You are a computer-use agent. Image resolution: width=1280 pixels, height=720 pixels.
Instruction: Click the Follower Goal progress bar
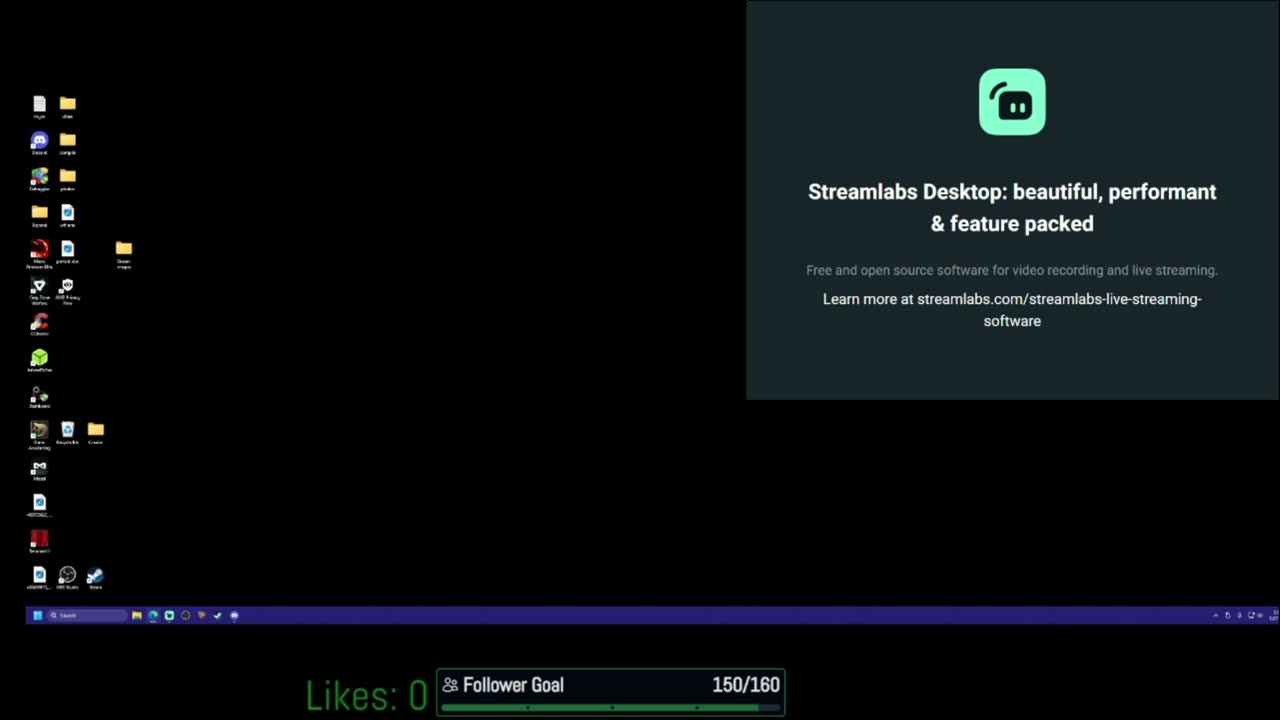coord(610,708)
